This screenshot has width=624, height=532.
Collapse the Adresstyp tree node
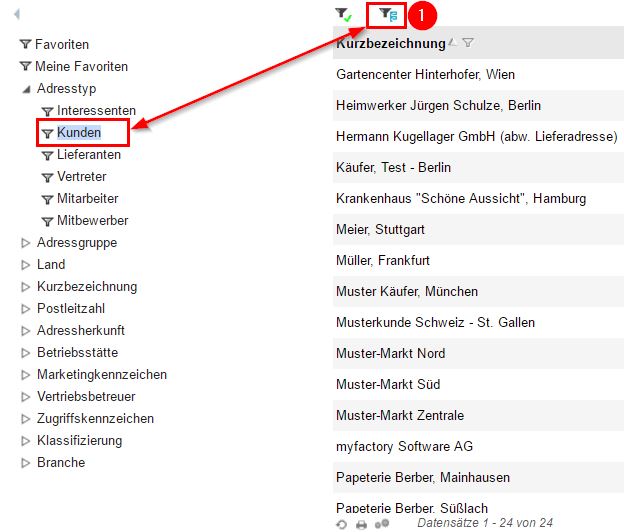pyautogui.click(x=26, y=89)
